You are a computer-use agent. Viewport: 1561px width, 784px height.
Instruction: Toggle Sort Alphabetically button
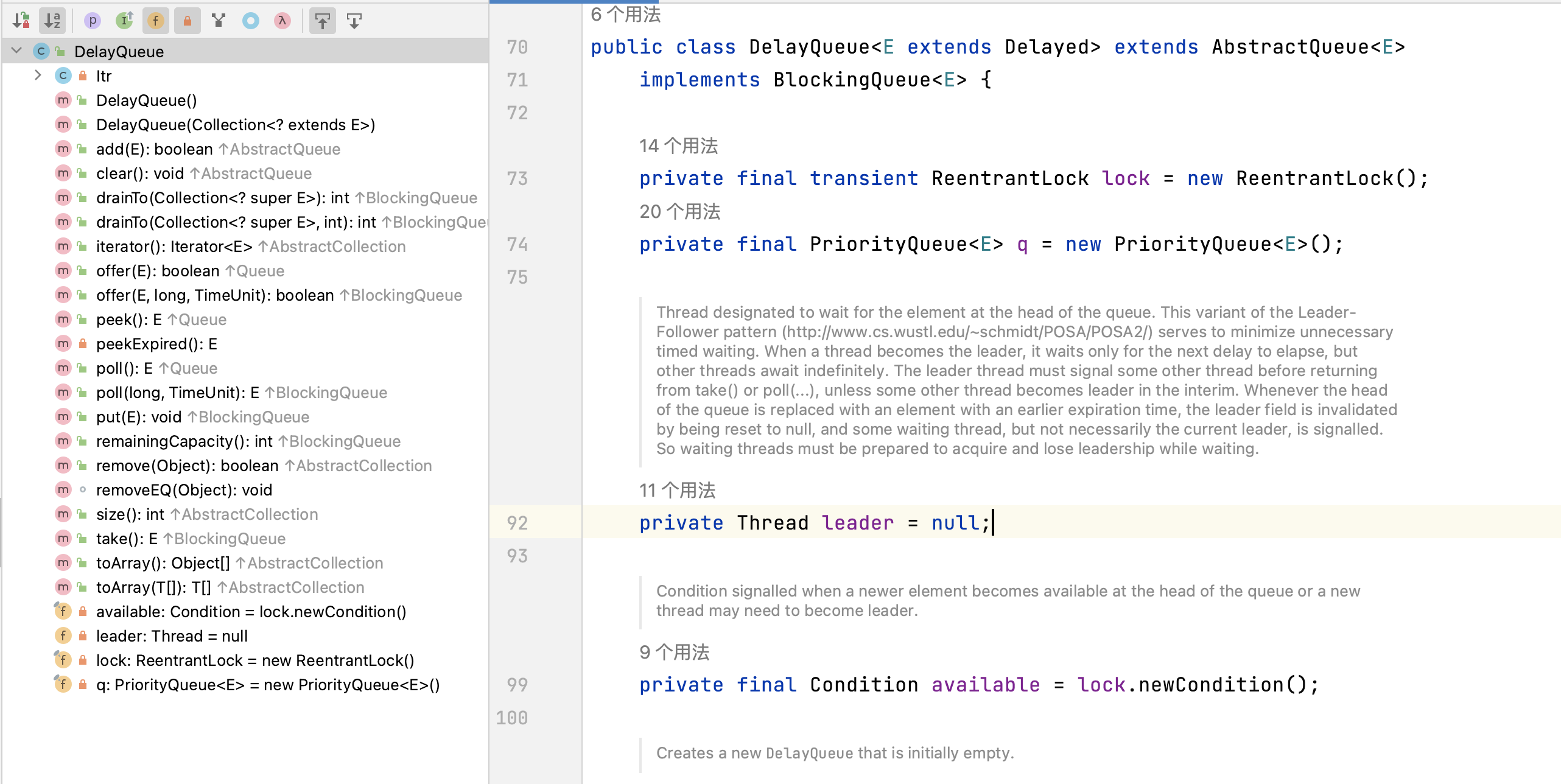pos(52,21)
